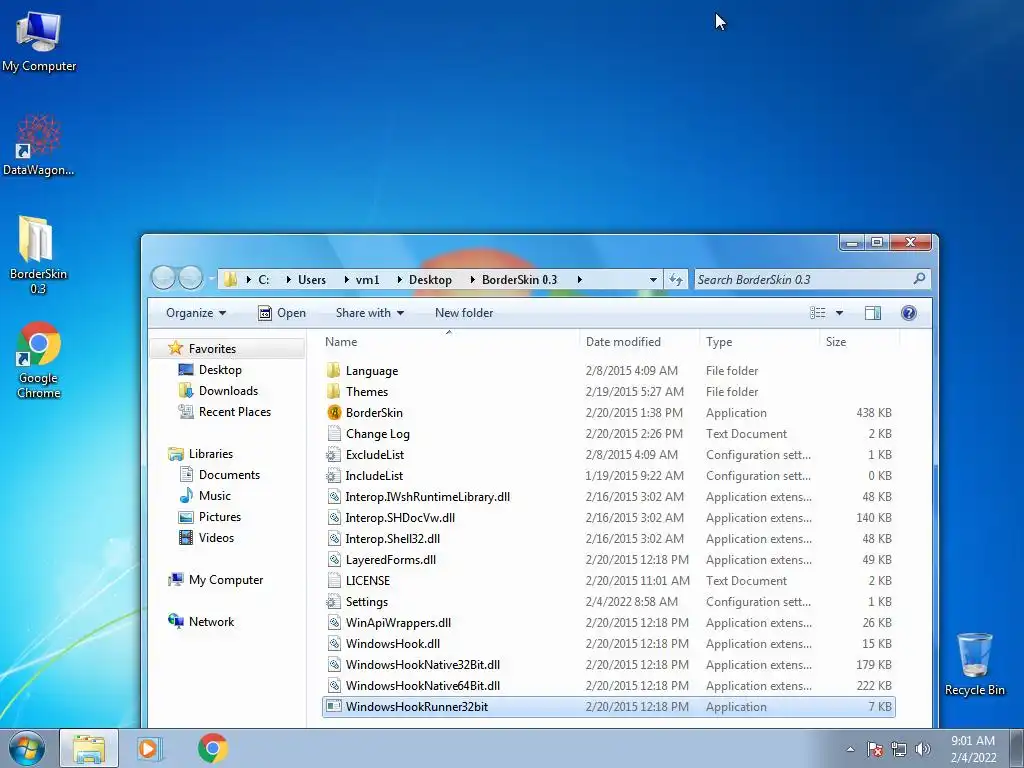The height and width of the screenshot is (768, 1024).
Task: Refresh the BorderSkin 0.3 folder view
Action: tap(676, 280)
